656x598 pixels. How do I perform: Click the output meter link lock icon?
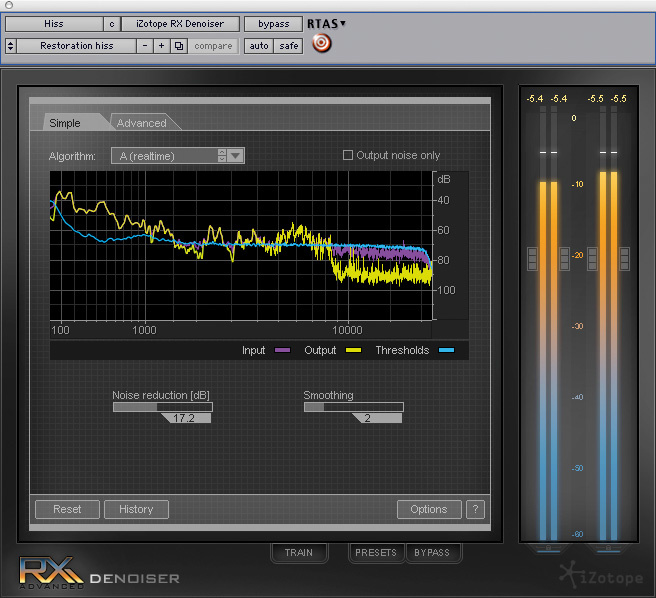point(608,548)
